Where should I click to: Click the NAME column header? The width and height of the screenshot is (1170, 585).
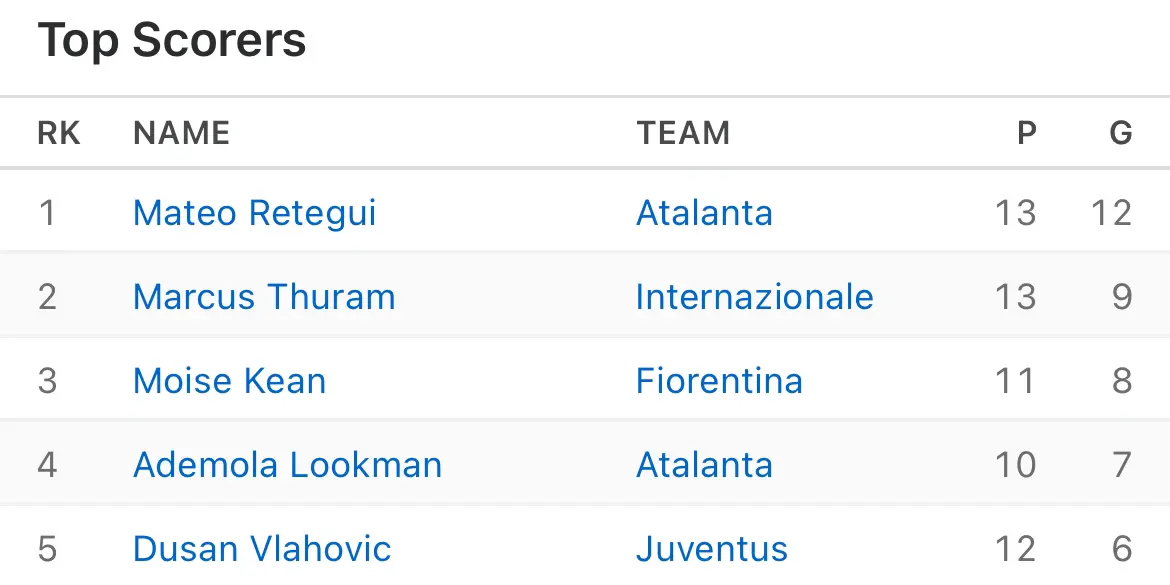tap(181, 134)
